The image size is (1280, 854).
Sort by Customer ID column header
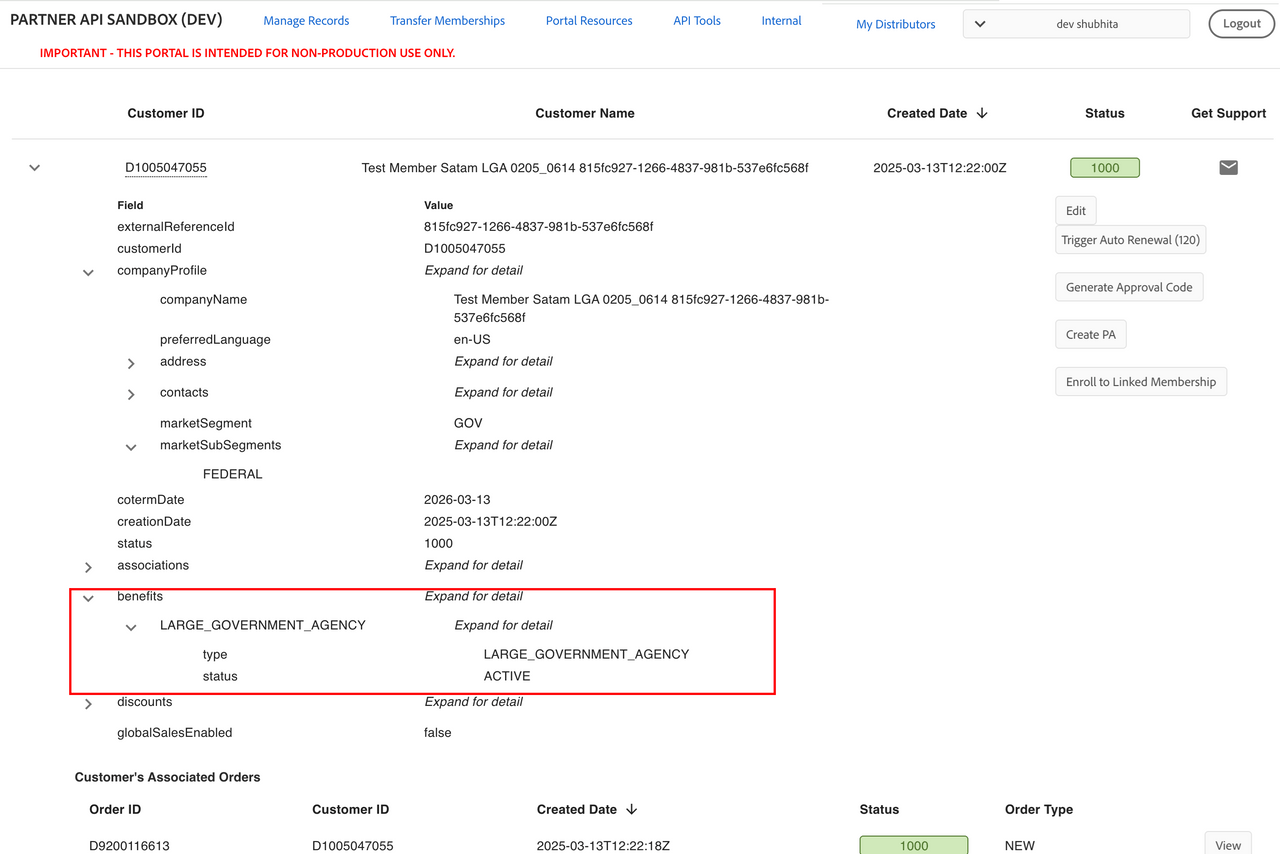click(x=166, y=113)
